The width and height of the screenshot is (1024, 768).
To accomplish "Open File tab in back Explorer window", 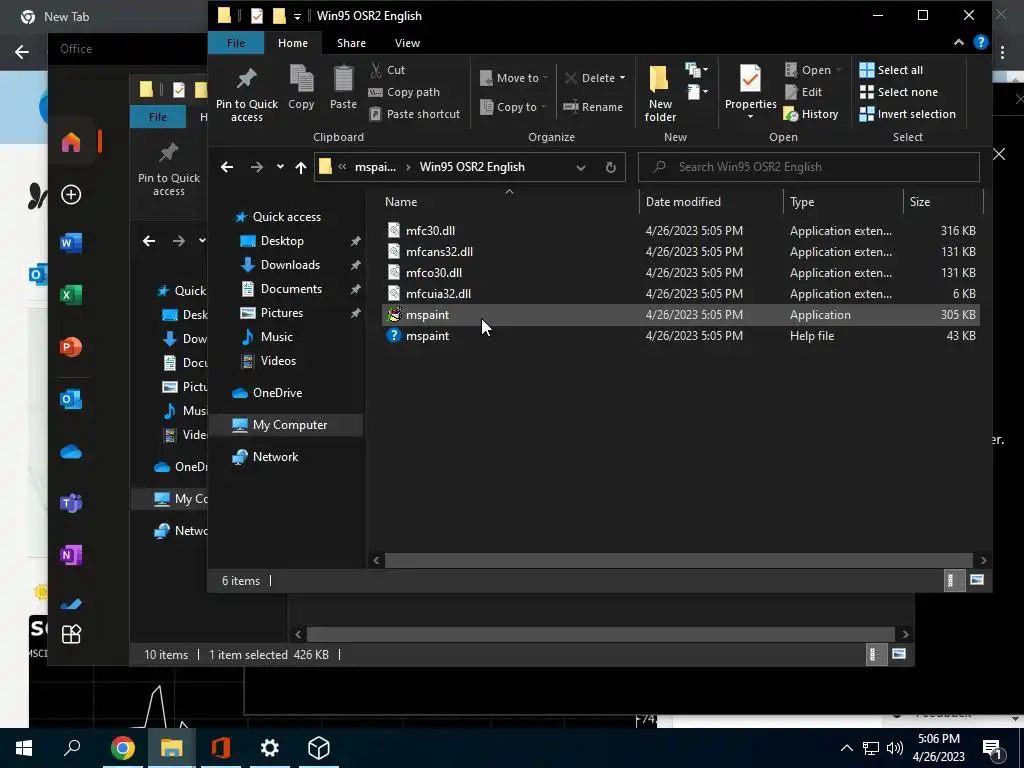I will pyautogui.click(x=157, y=117).
